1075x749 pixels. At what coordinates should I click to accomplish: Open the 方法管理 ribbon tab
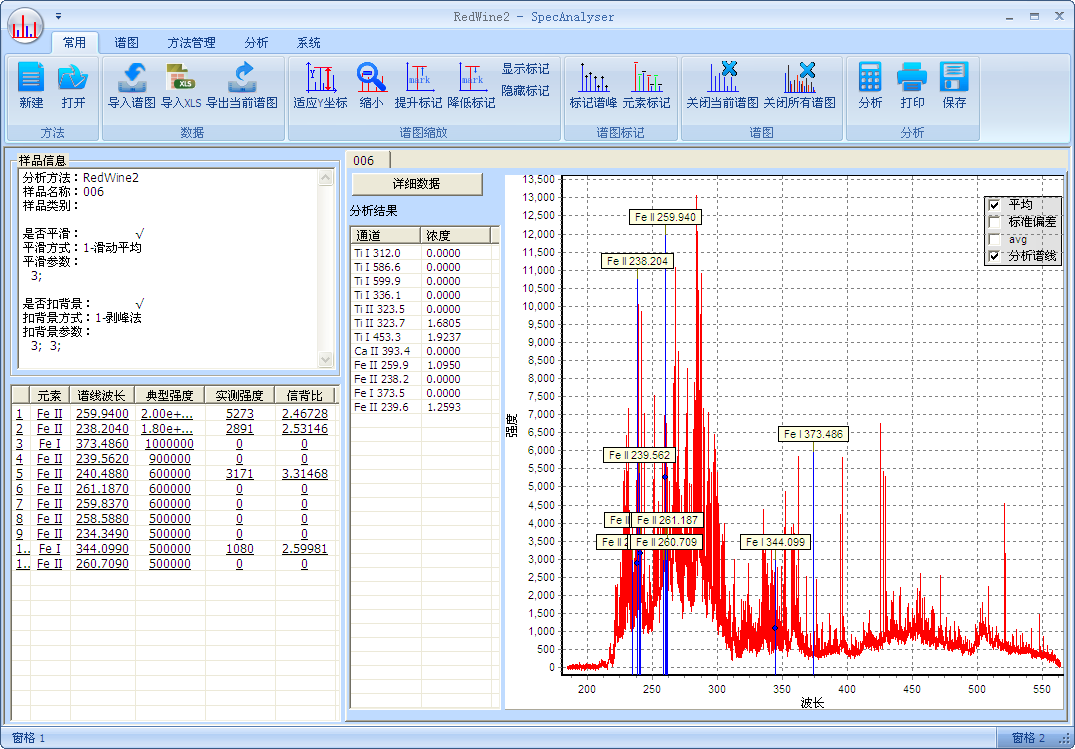point(191,43)
